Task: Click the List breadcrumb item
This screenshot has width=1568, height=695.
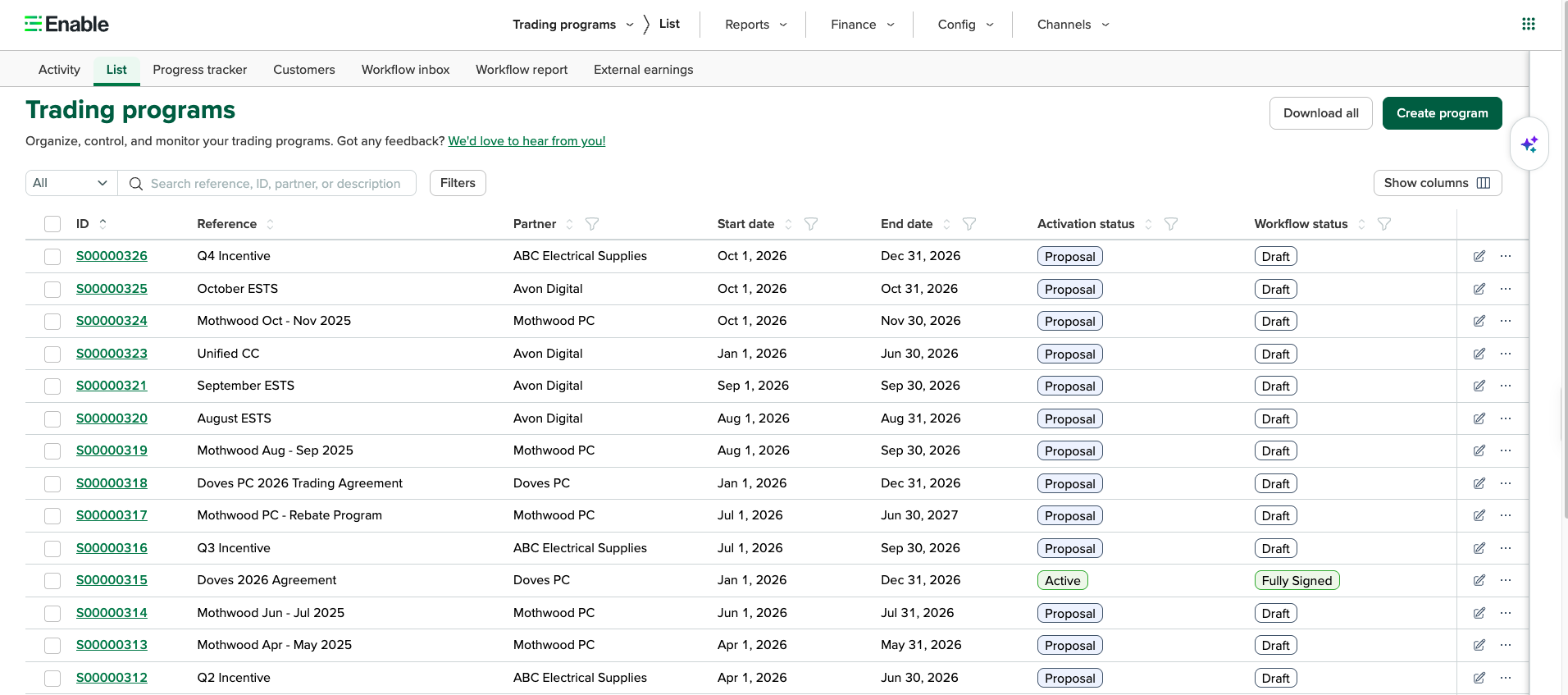Action: pos(669,24)
